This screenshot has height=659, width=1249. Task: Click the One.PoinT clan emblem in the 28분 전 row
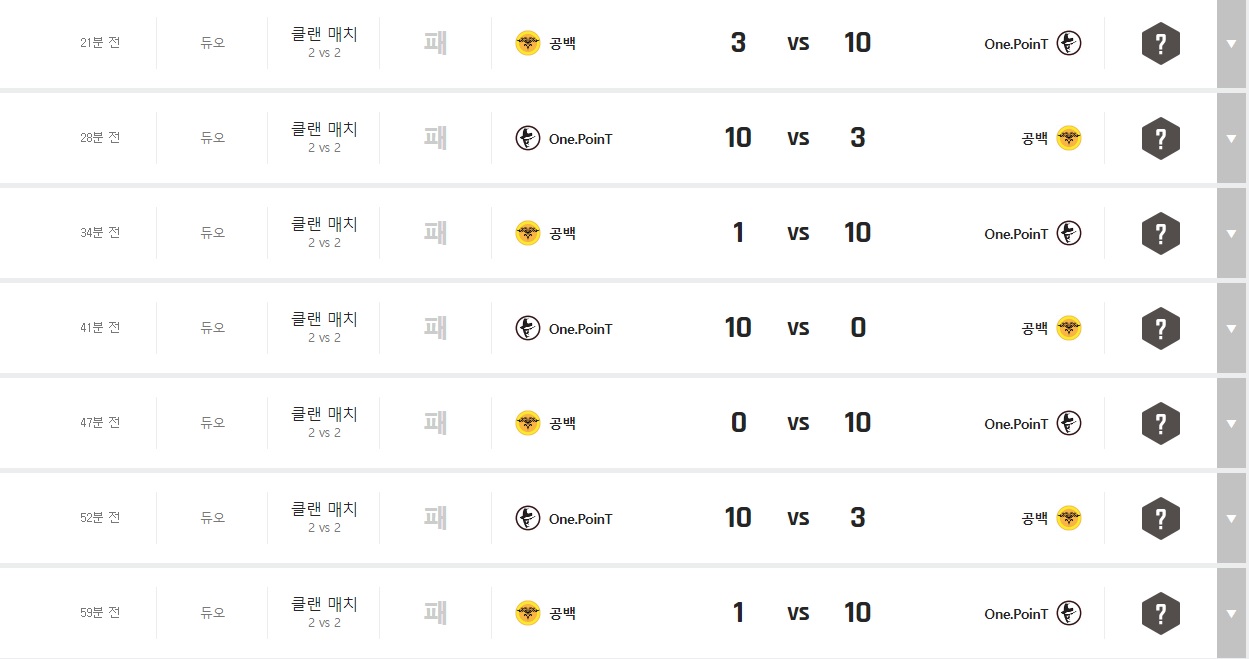pyautogui.click(x=527, y=138)
